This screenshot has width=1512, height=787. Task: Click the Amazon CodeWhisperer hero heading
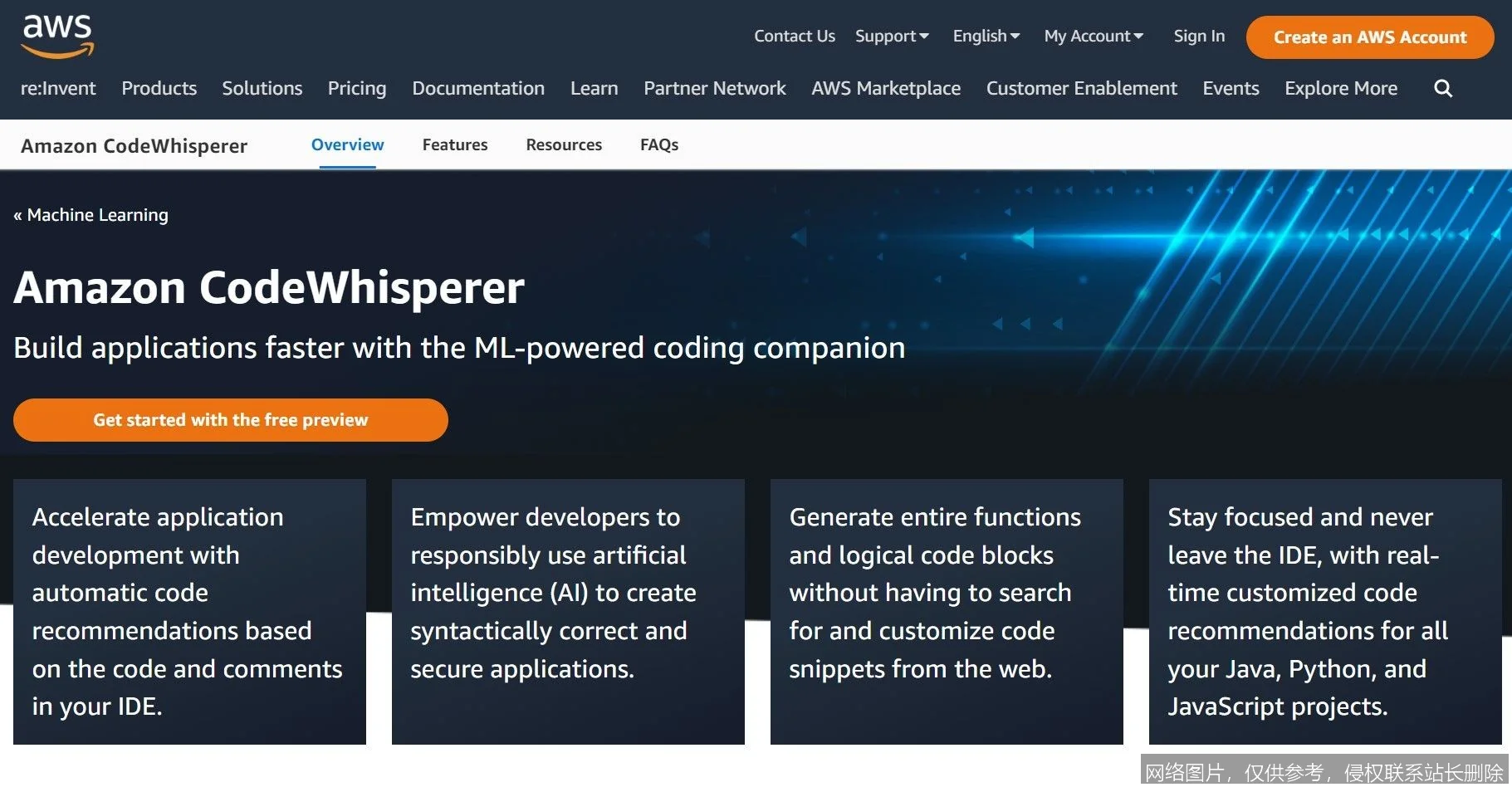269,288
